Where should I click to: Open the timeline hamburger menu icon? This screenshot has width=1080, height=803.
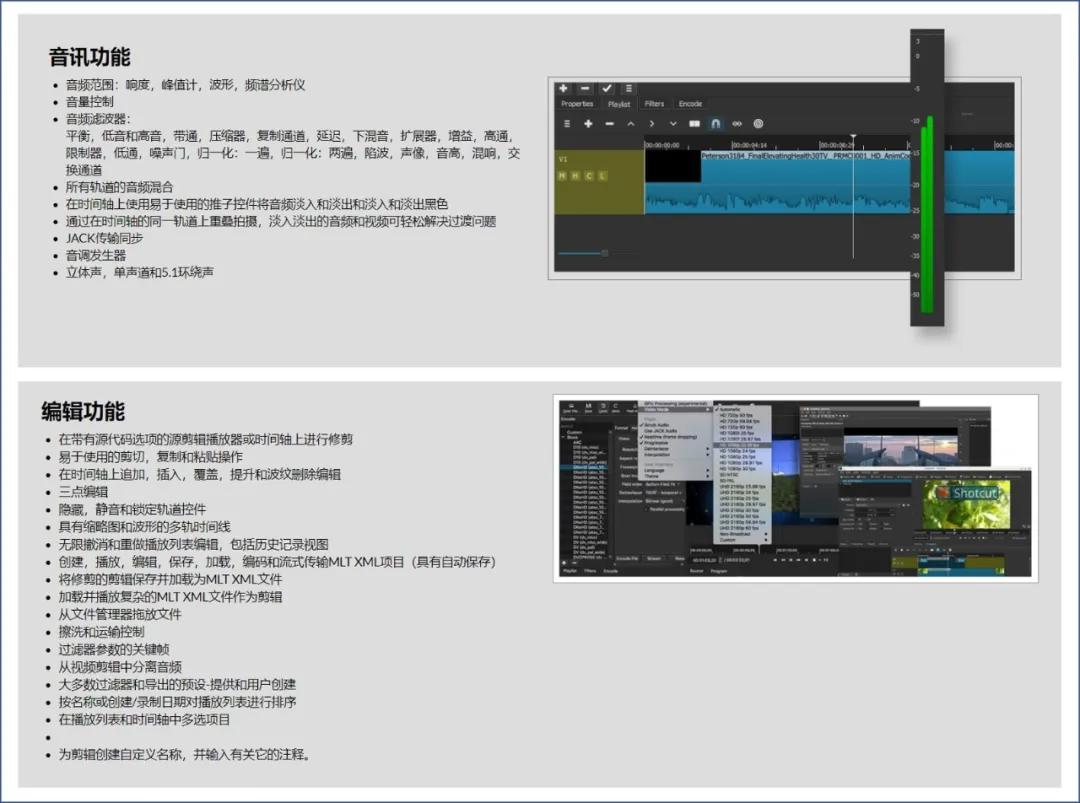(567, 124)
